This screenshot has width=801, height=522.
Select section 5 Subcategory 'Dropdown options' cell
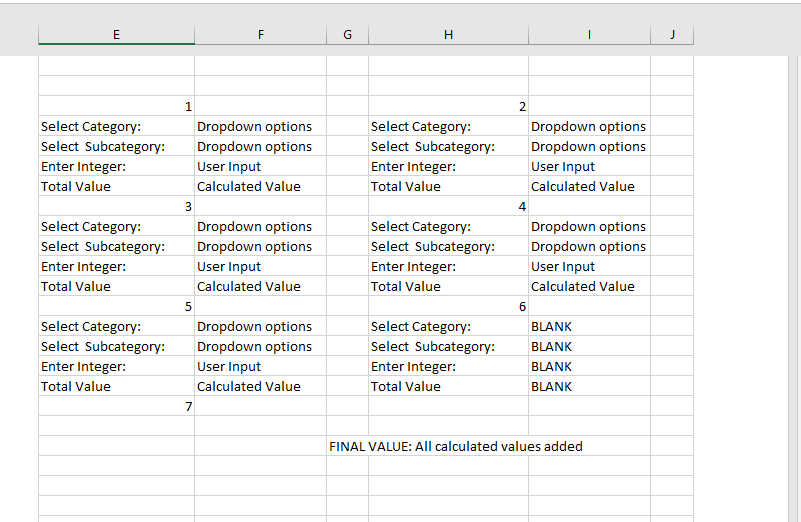click(261, 346)
